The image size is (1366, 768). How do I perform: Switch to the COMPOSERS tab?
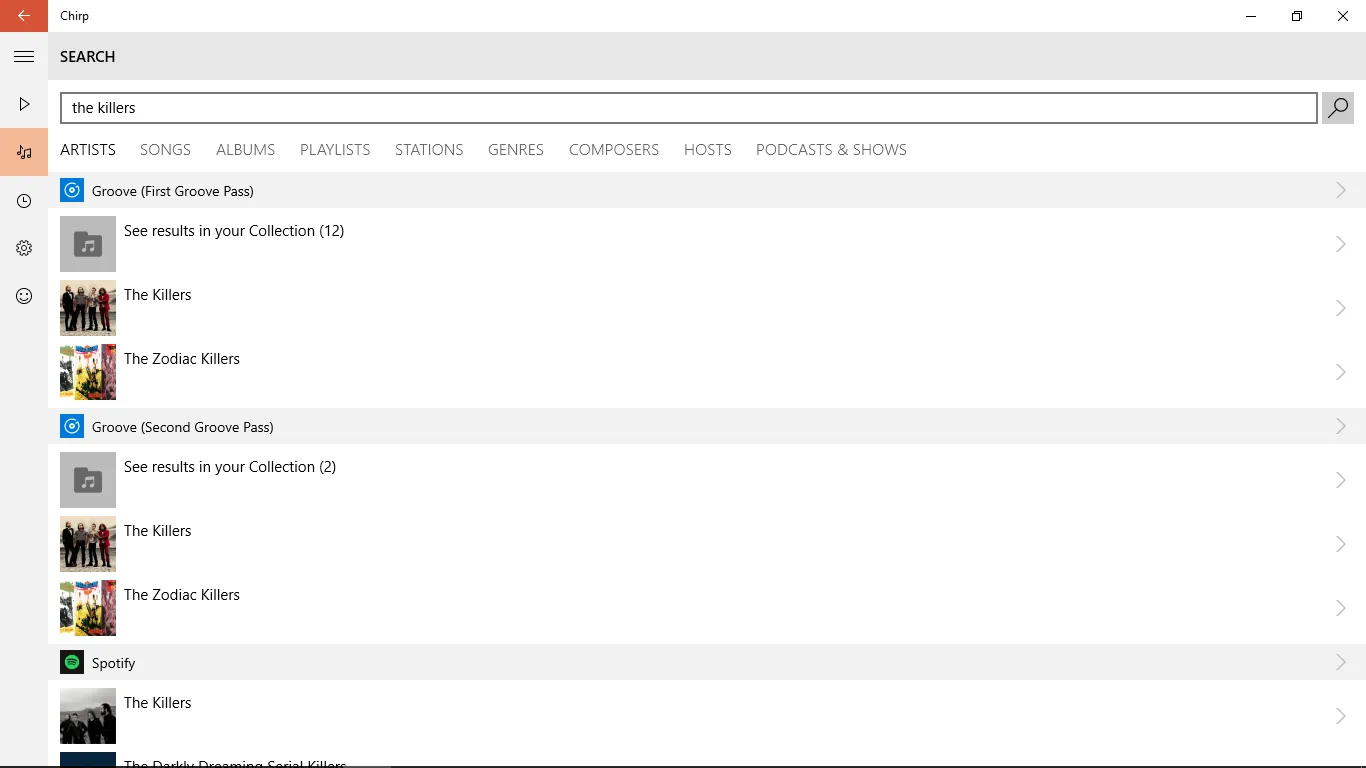(614, 150)
